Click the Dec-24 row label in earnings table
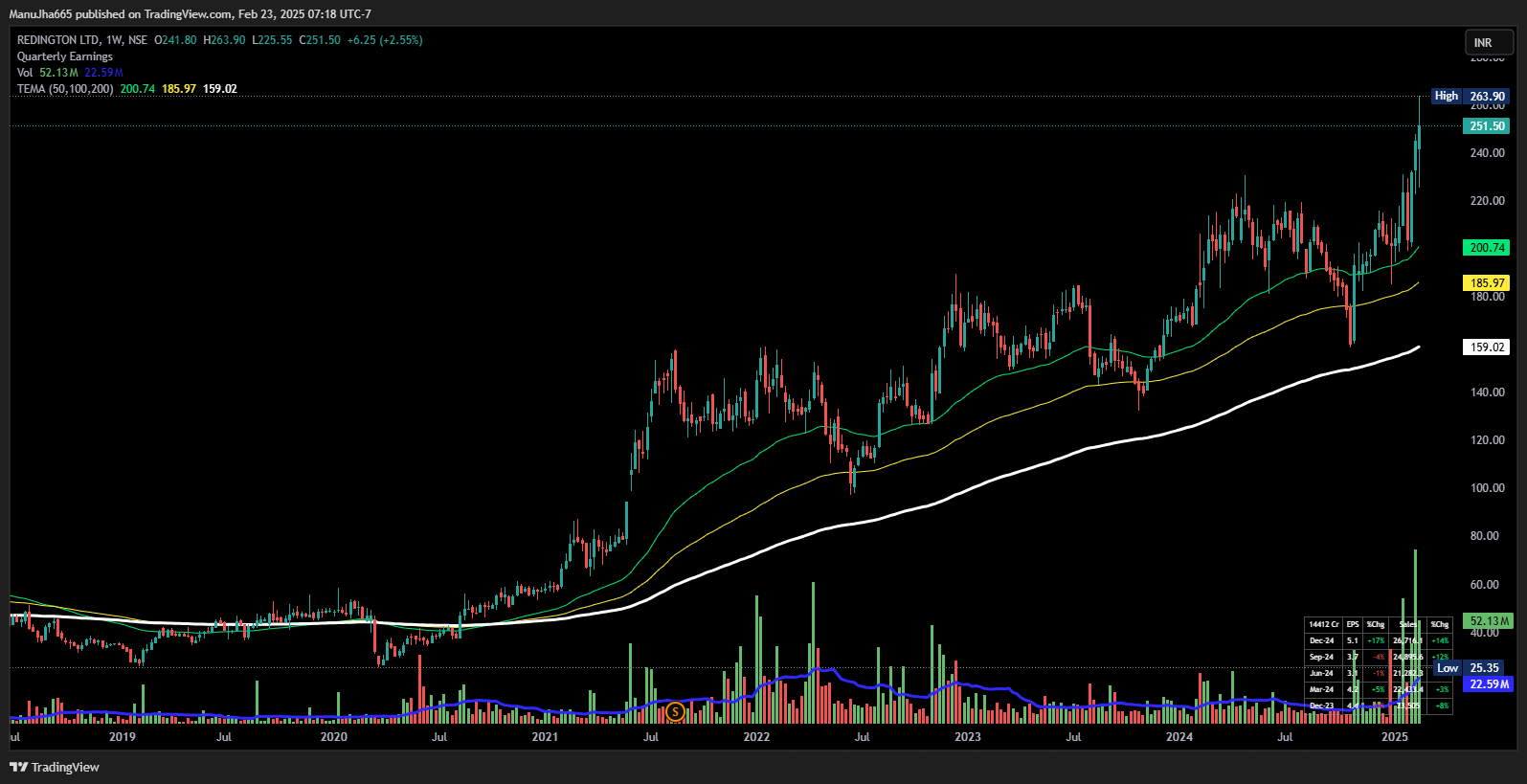The image size is (1527, 784). pos(1322,640)
